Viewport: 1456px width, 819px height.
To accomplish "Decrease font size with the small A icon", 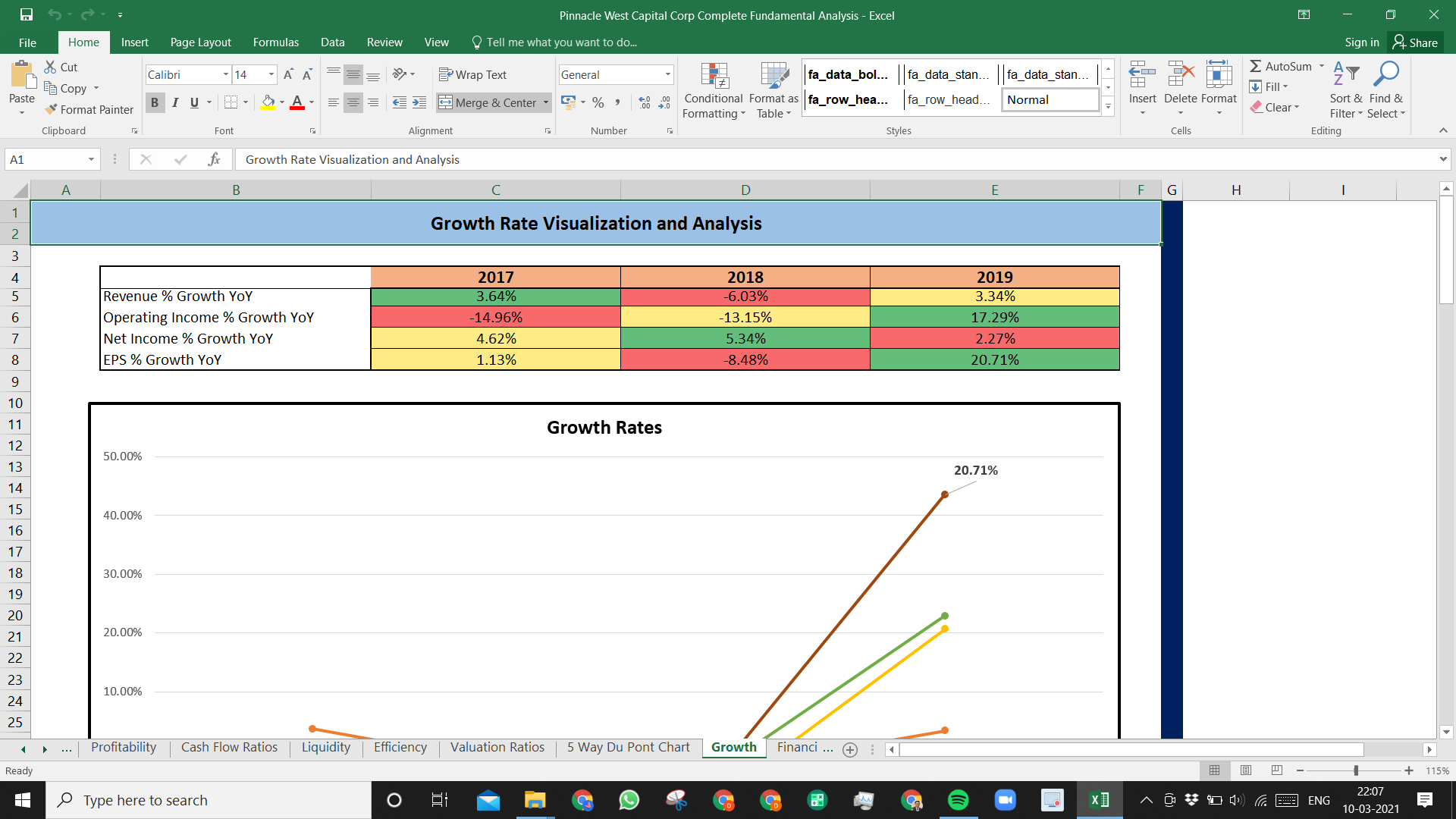I will click(x=307, y=74).
